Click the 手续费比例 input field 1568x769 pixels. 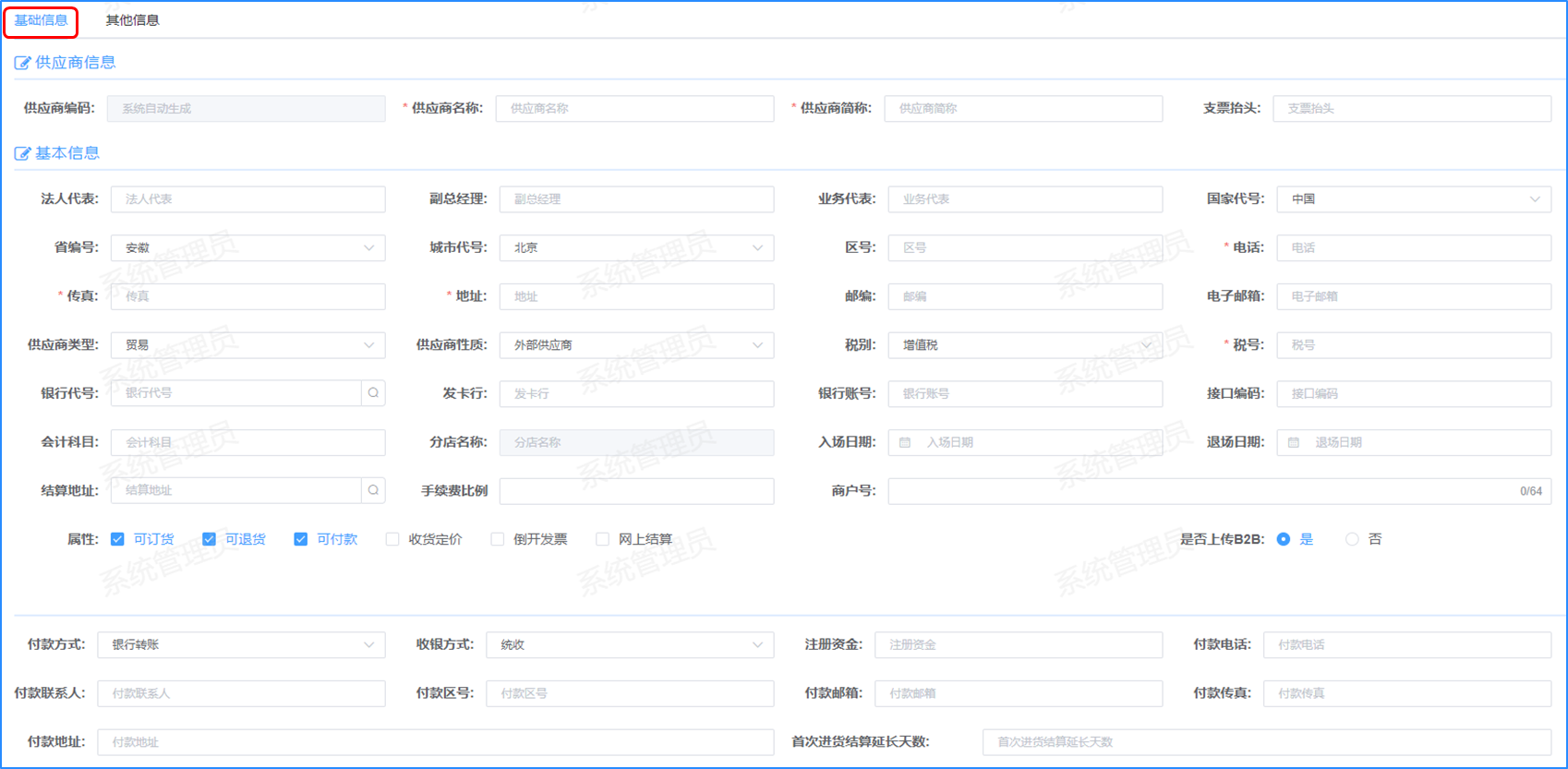636,491
